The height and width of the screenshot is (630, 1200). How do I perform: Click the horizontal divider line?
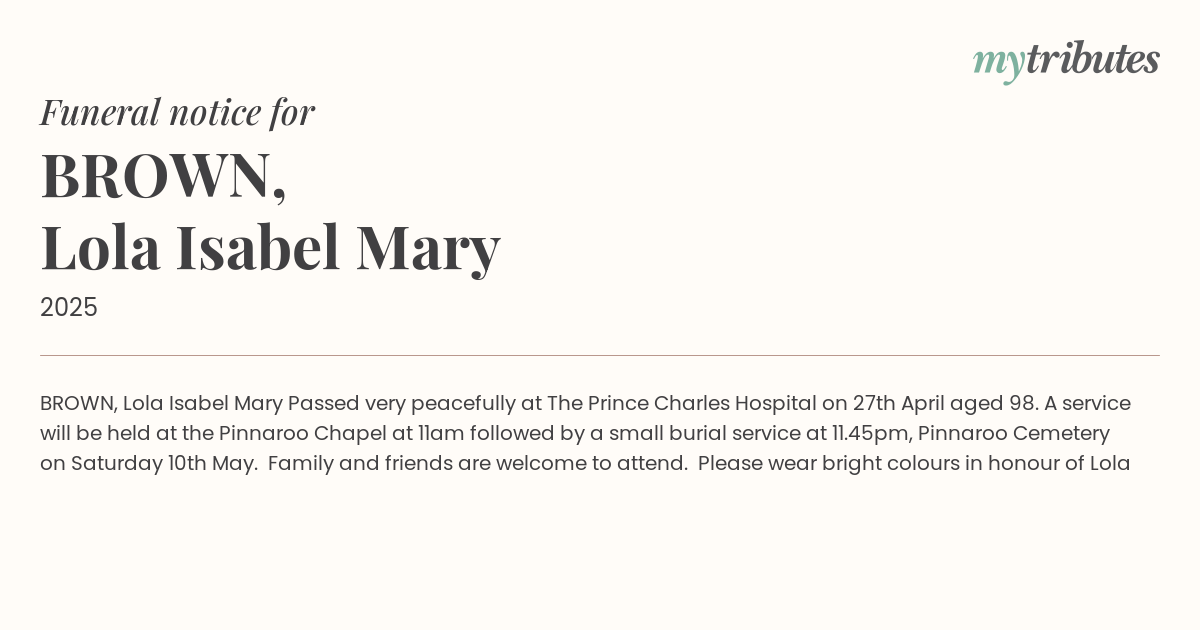[600, 355]
